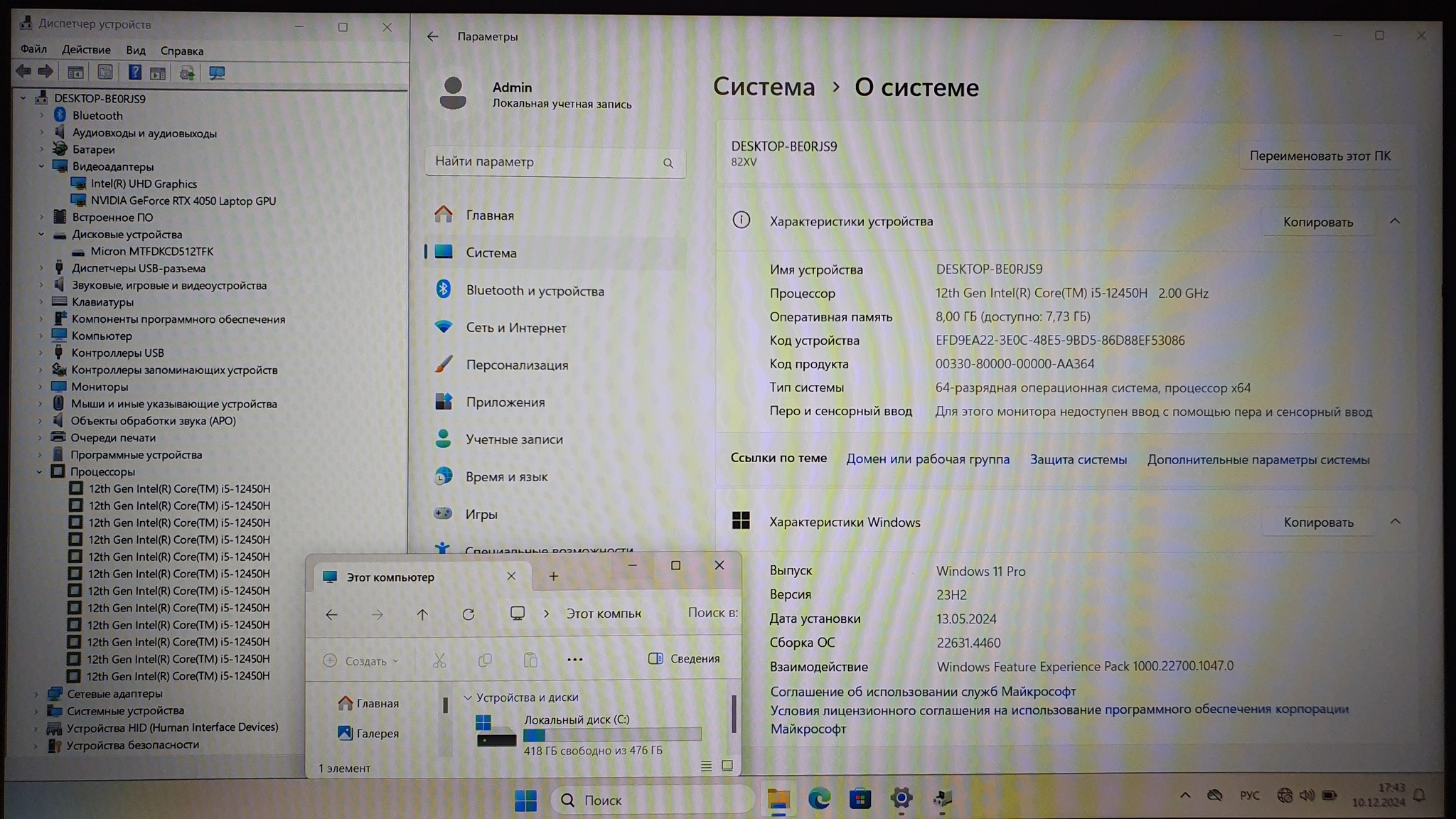Click the refresh icon in File Explorer
This screenshot has width=1456, height=819.
pos(468,614)
